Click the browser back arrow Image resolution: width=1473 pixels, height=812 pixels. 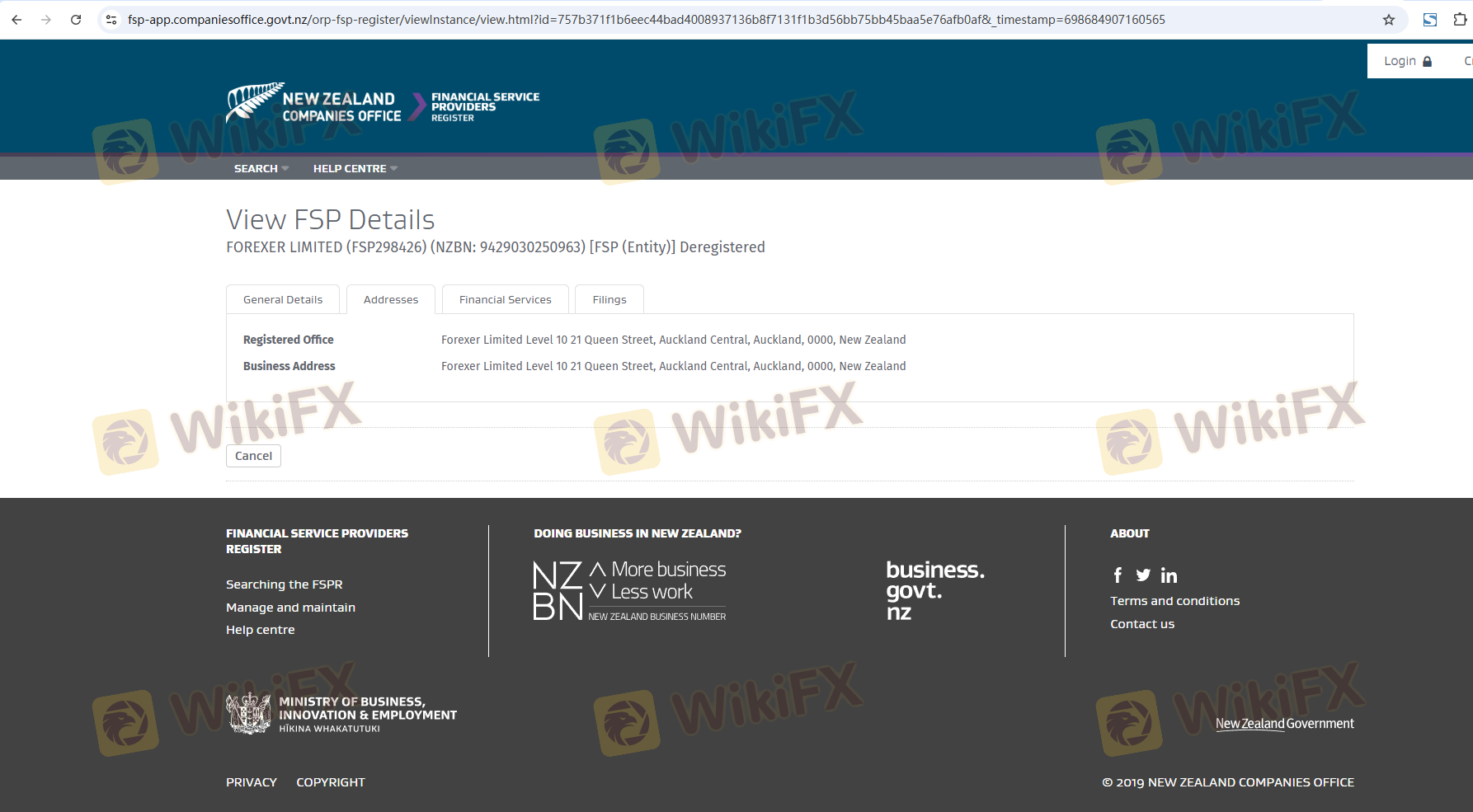tap(16, 20)
